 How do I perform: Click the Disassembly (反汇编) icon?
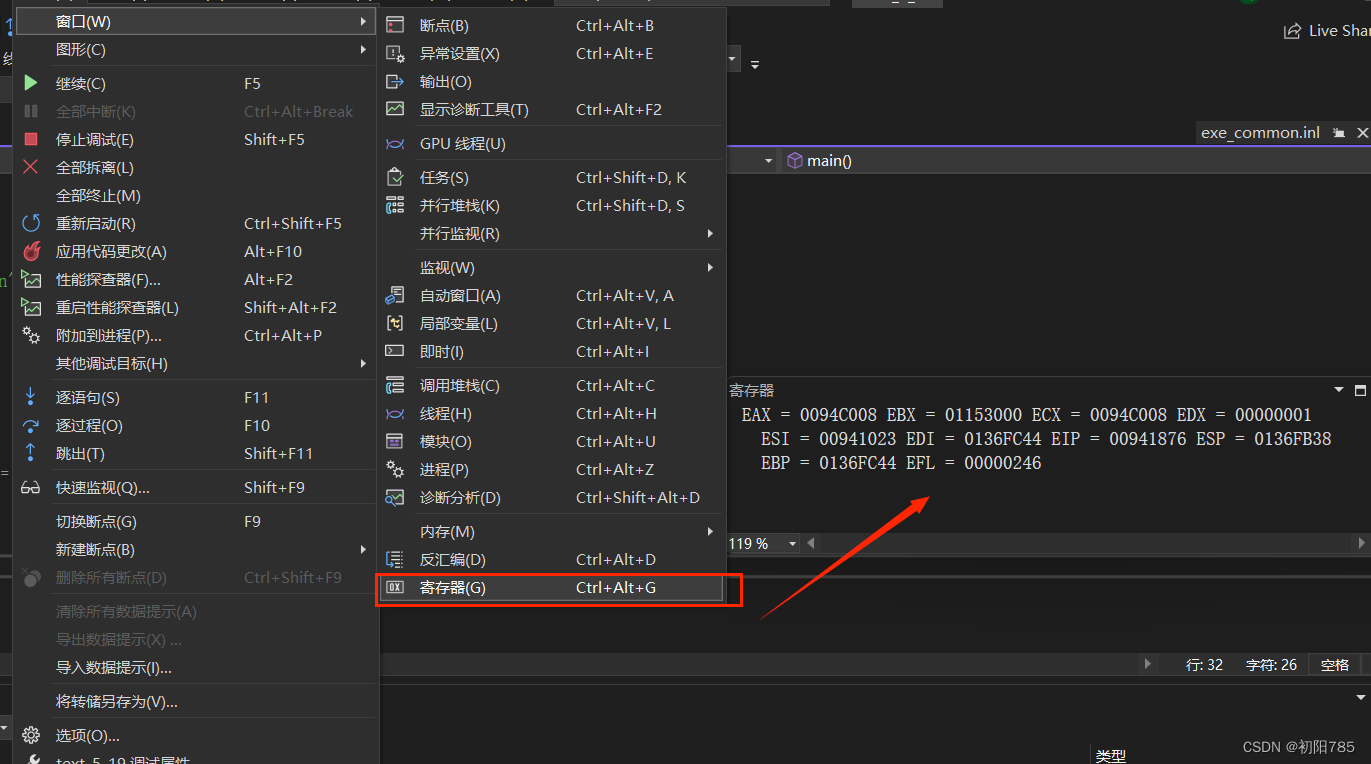coord(395,559)
